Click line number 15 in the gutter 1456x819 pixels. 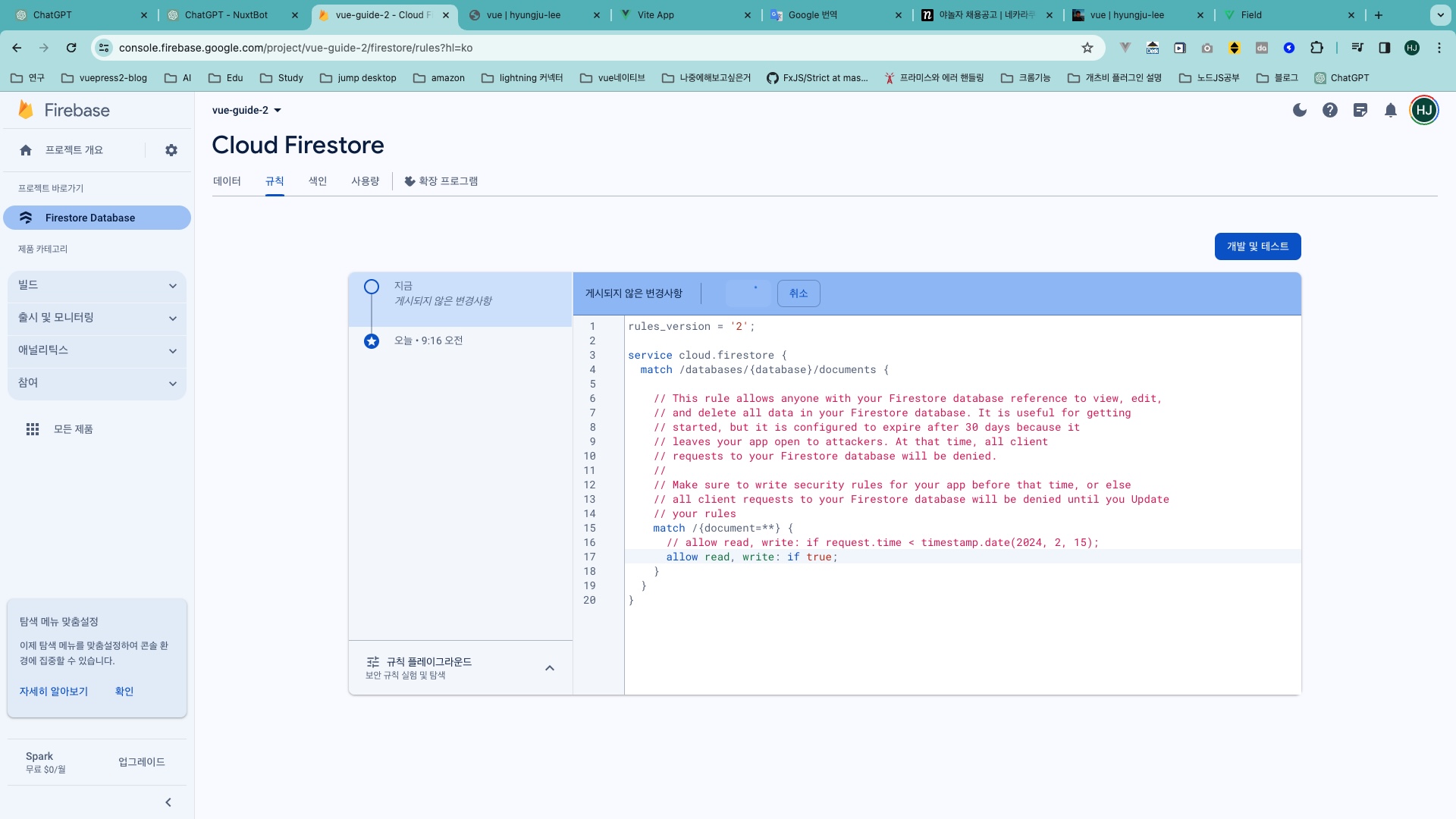pos(590,528)
